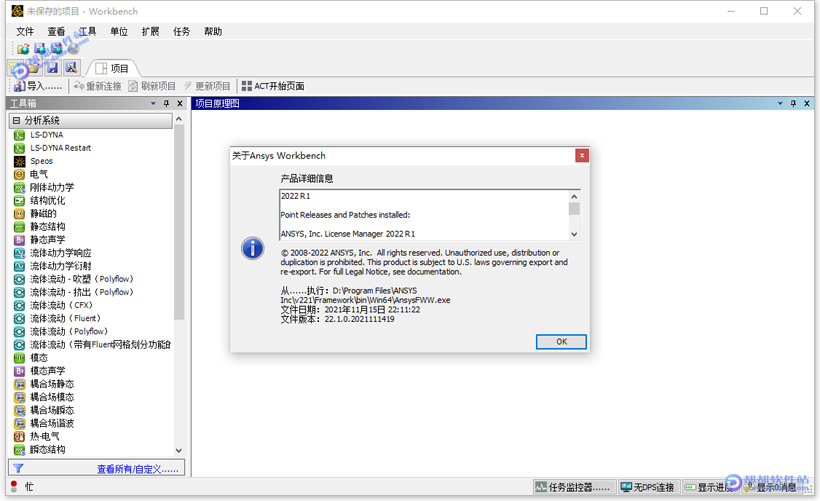Click the Save project floppy-disk icon
The height and width of the screenshot is (501, 820).
pos(52,67)
